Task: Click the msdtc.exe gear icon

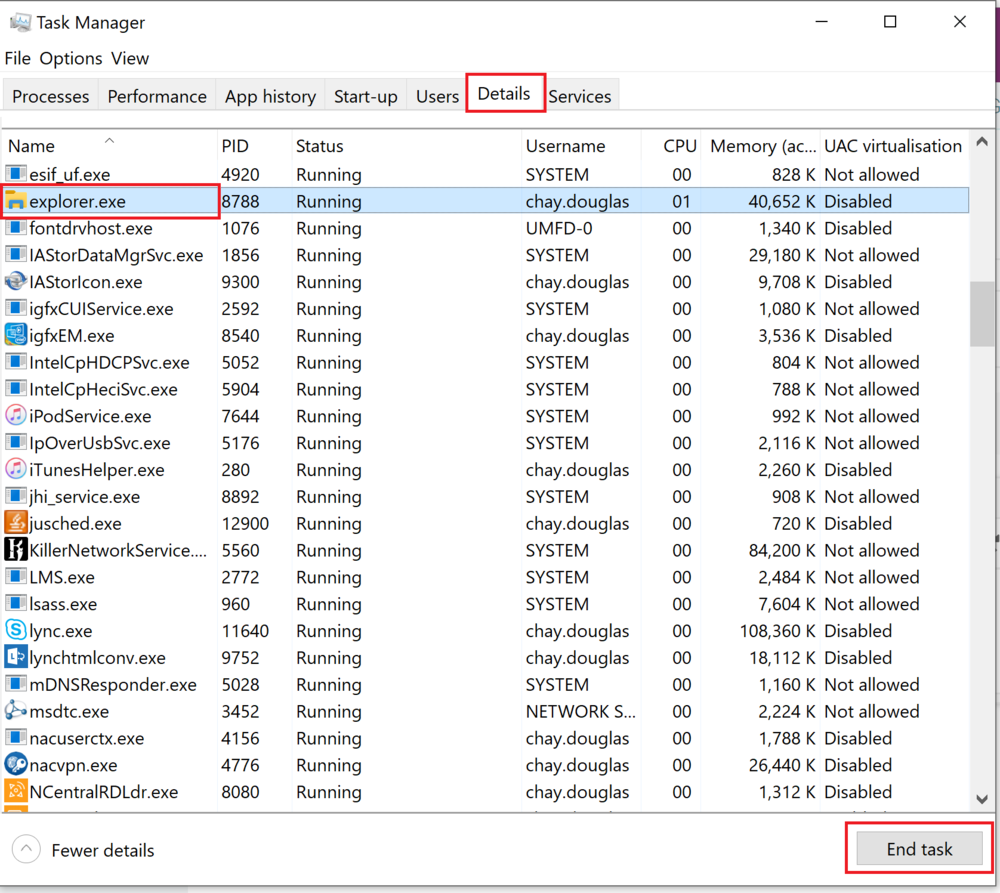Action: [14, 711]
